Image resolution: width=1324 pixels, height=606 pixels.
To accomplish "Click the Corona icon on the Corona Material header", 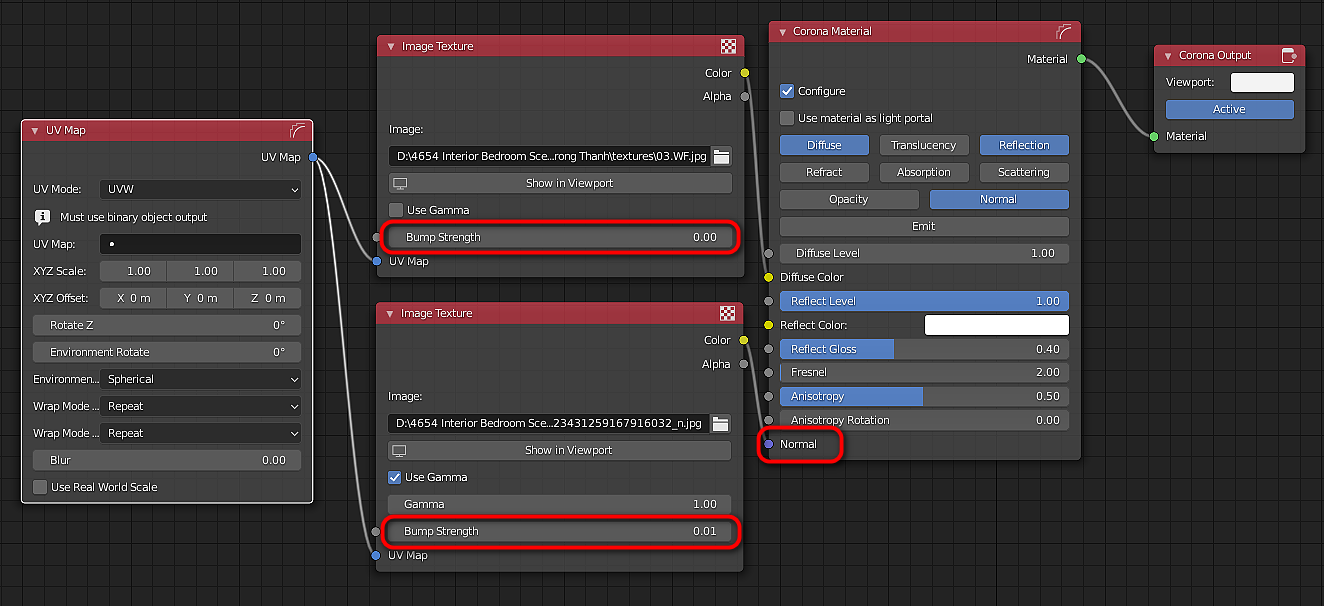I will 1064,31.
